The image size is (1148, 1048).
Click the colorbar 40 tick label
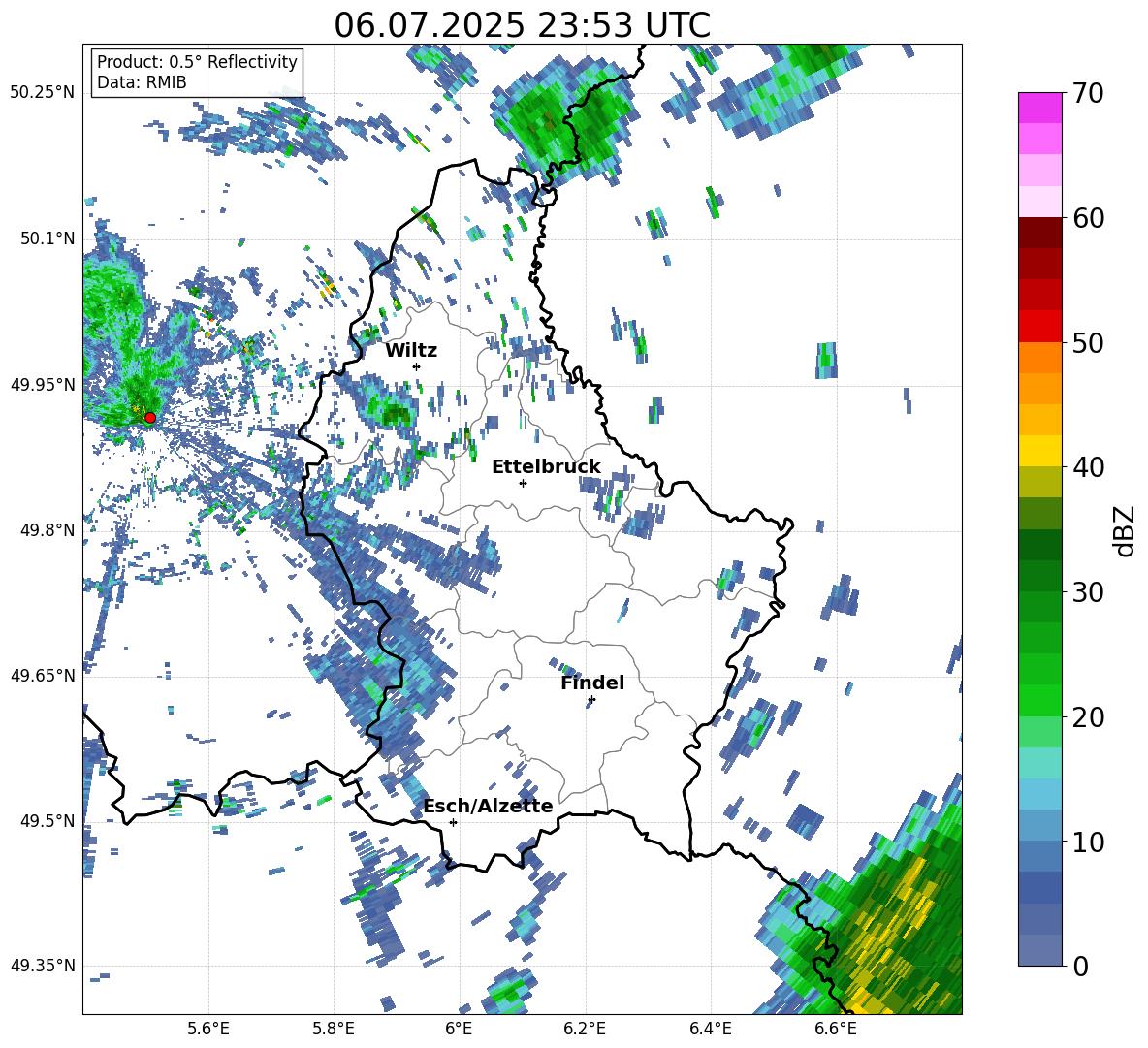coord(1088,467)
